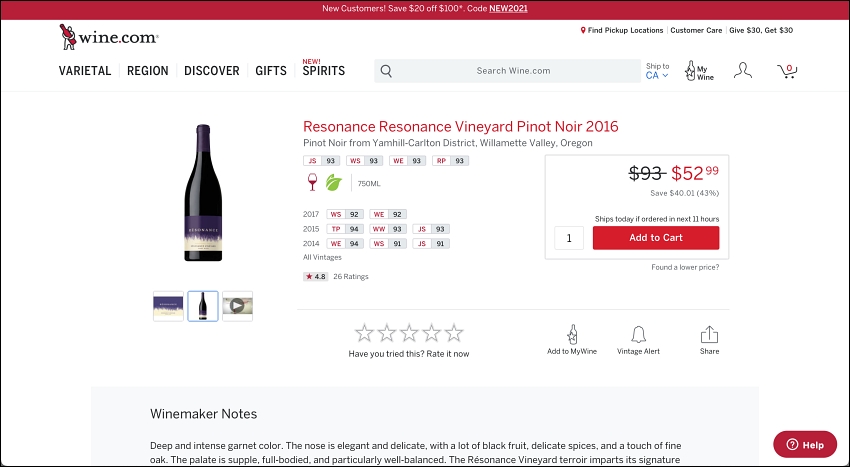Click the NEW2021 promo code link
850x467 pixels.
click(x=508, y=9)
